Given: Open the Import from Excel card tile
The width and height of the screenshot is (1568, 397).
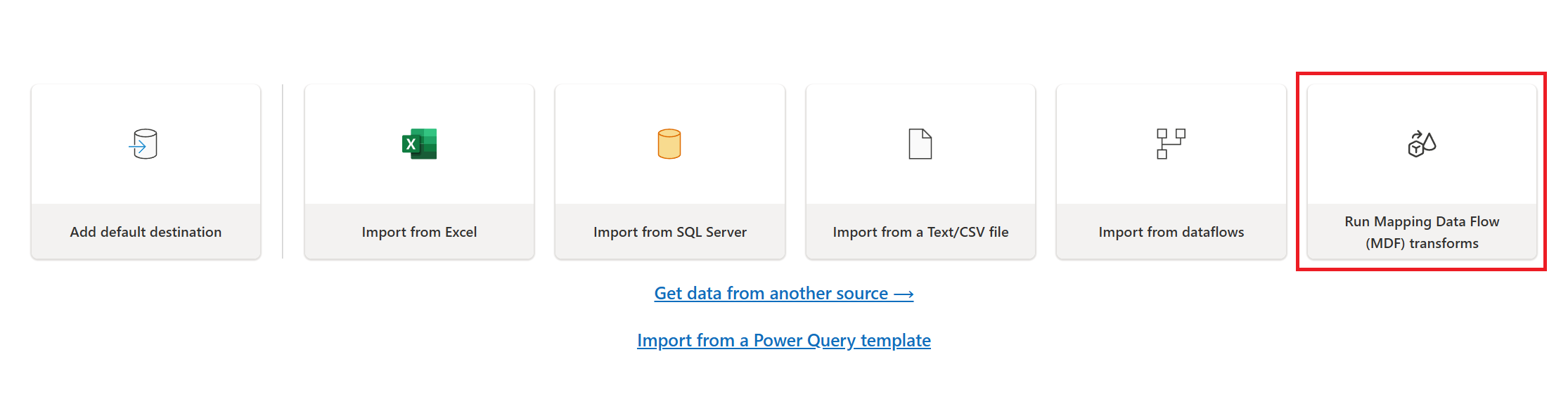Looking at the screenshot, I should [419, 171].
